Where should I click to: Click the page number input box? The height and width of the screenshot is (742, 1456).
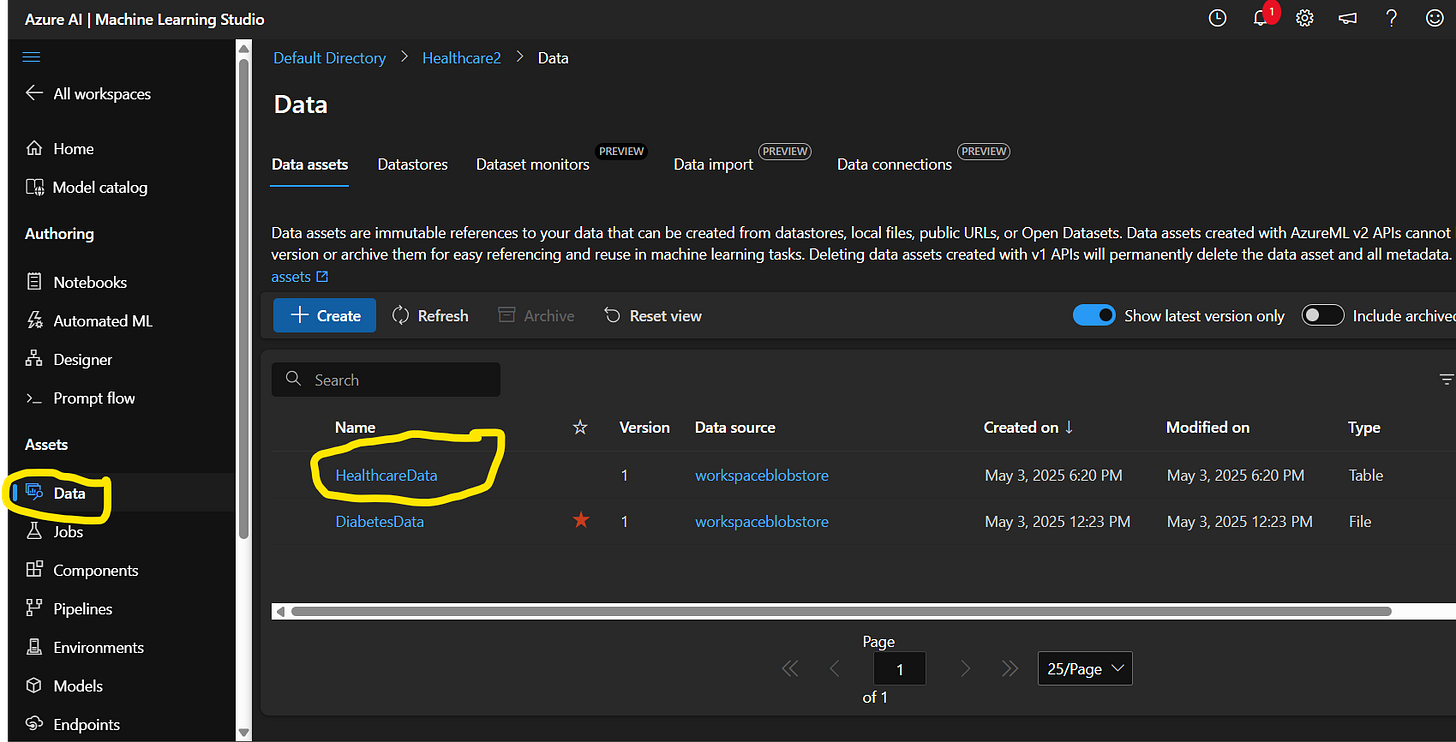point(900,669)
